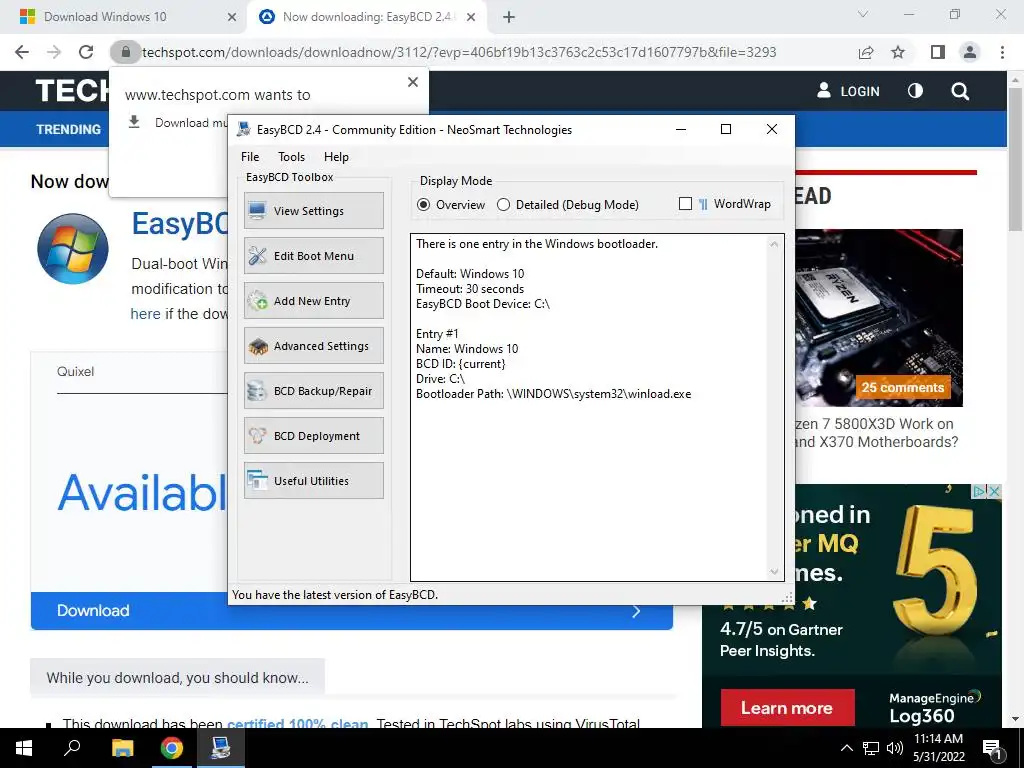Click the TRENDING item in TechSpot nav

69,129
